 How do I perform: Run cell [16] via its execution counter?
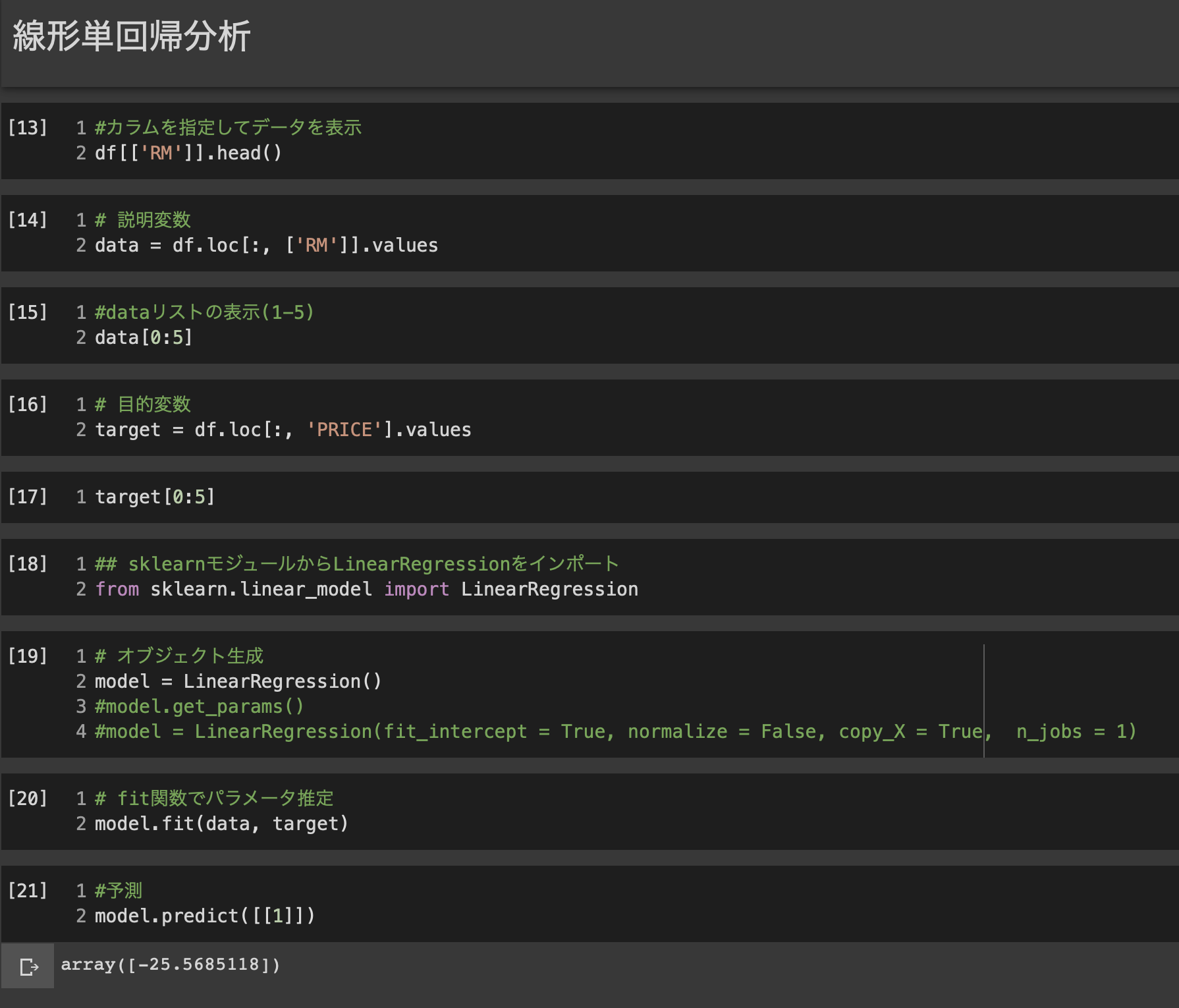pyautogui.click(x=28, y=404)
